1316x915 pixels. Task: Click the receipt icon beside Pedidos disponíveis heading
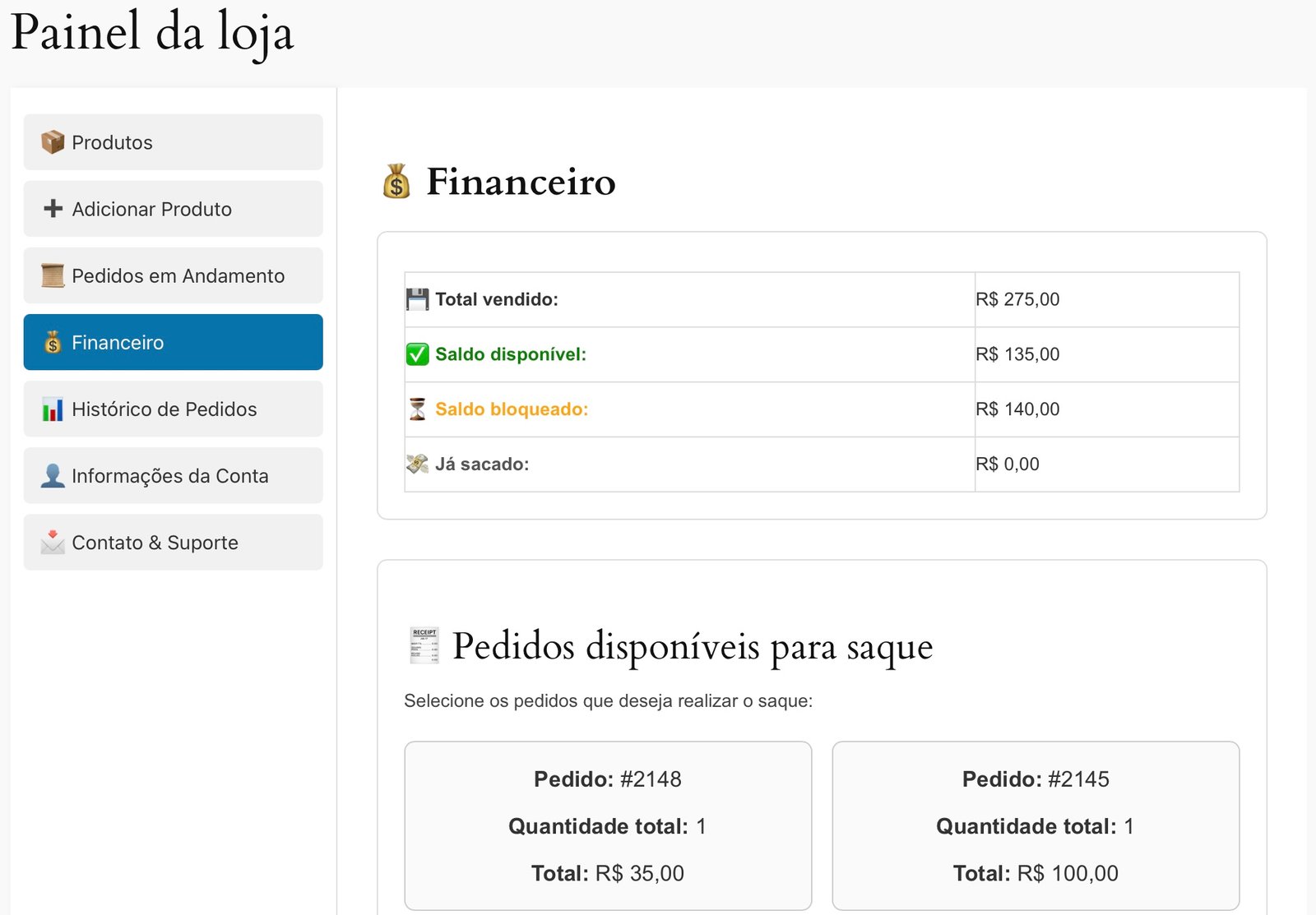click(x=424, y=645)
